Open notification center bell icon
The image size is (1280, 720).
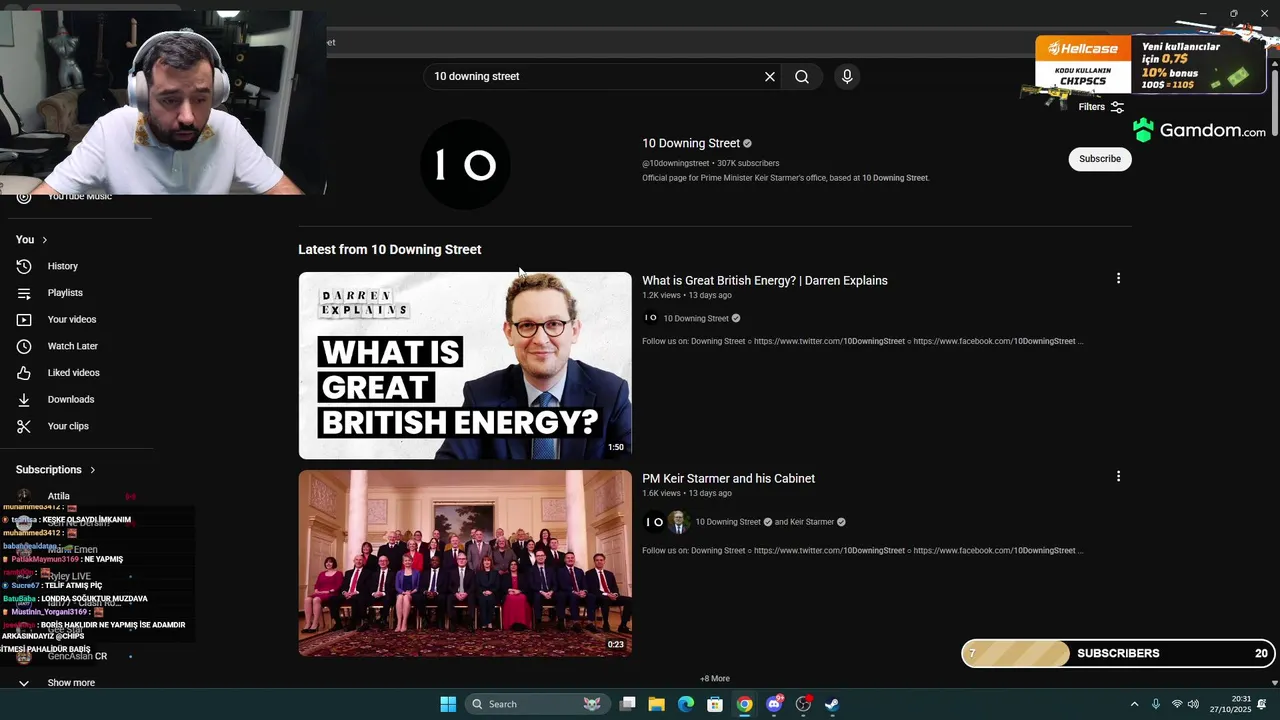[x=1262, y=704]
